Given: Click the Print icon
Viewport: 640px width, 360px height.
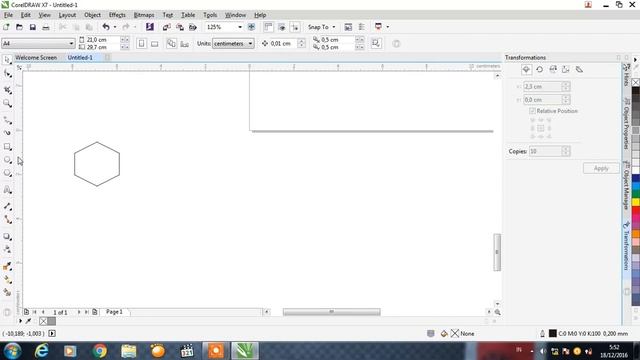Looking at the screenshot, I should (x=46, y=27).
